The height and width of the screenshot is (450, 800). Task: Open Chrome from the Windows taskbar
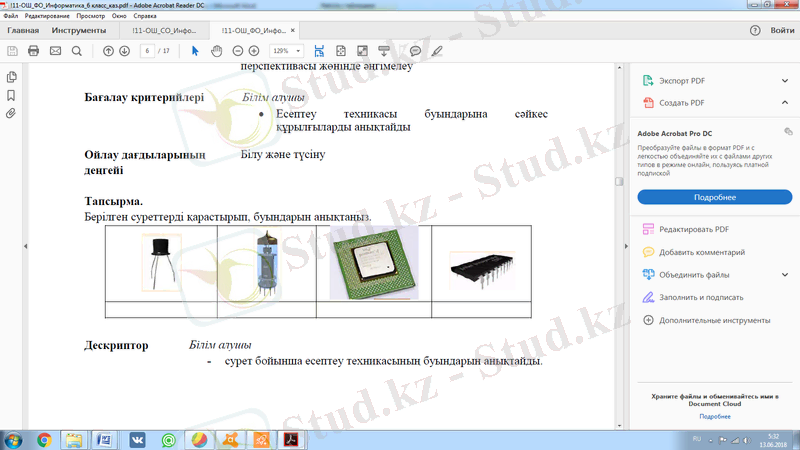pyautogui.click(x=44, y=438)
